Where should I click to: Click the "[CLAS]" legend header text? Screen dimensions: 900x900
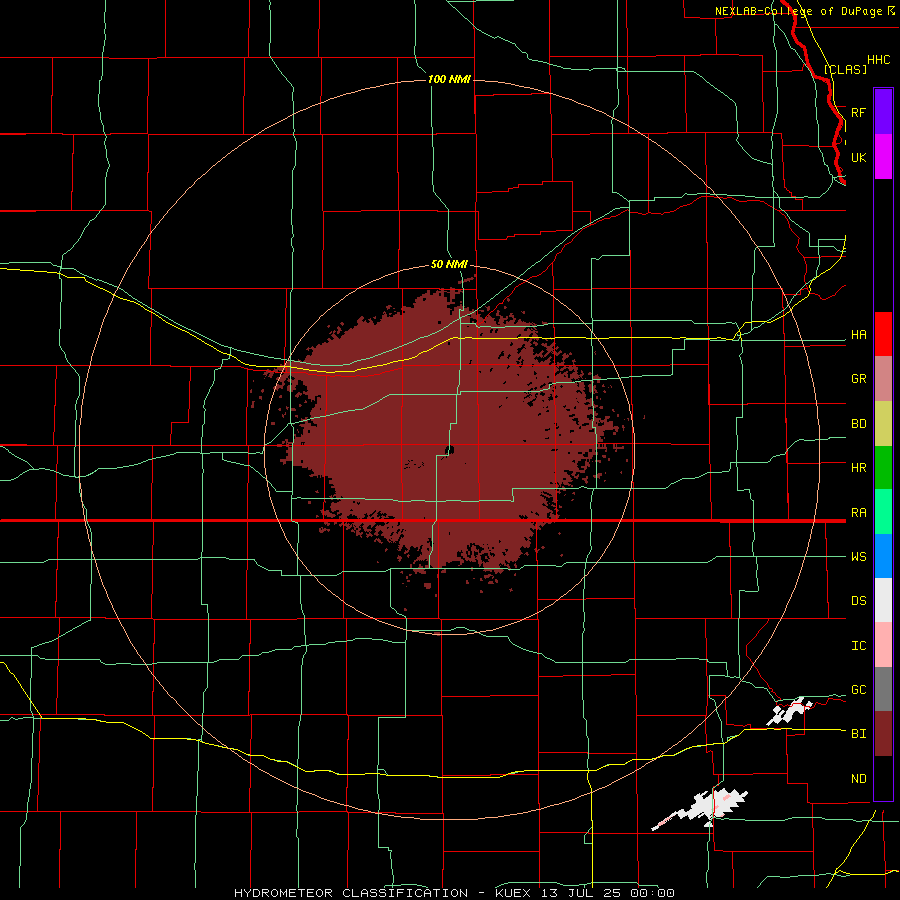pyautogui.click(x=845, y=69)
